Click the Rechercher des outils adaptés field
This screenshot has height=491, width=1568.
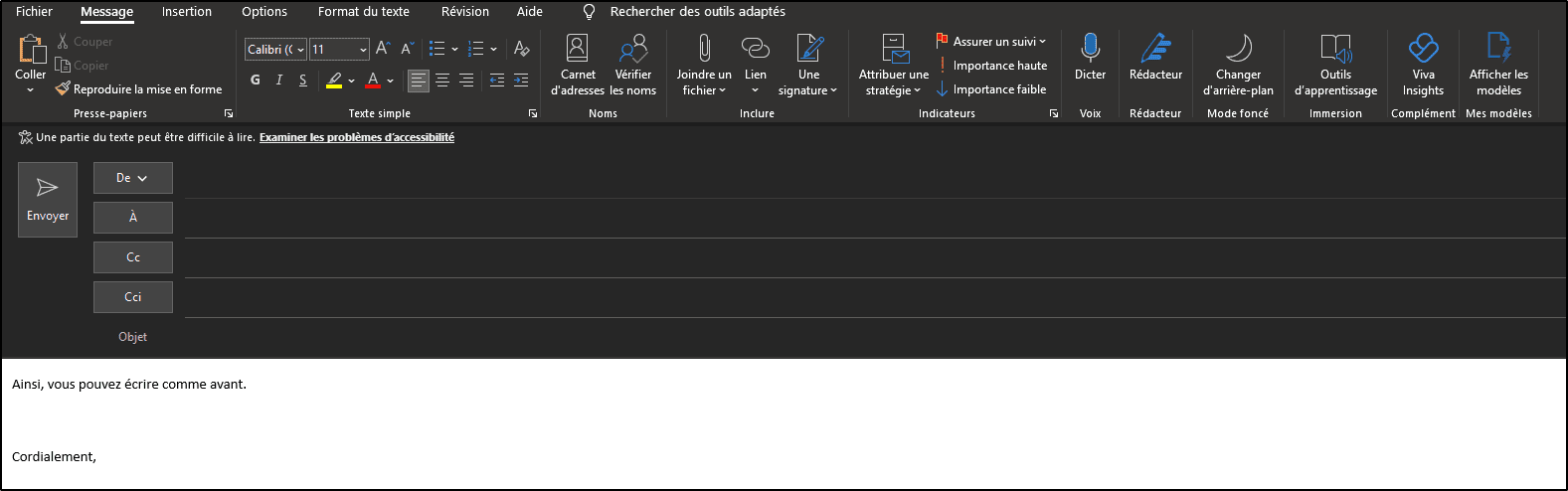(698, 12)
